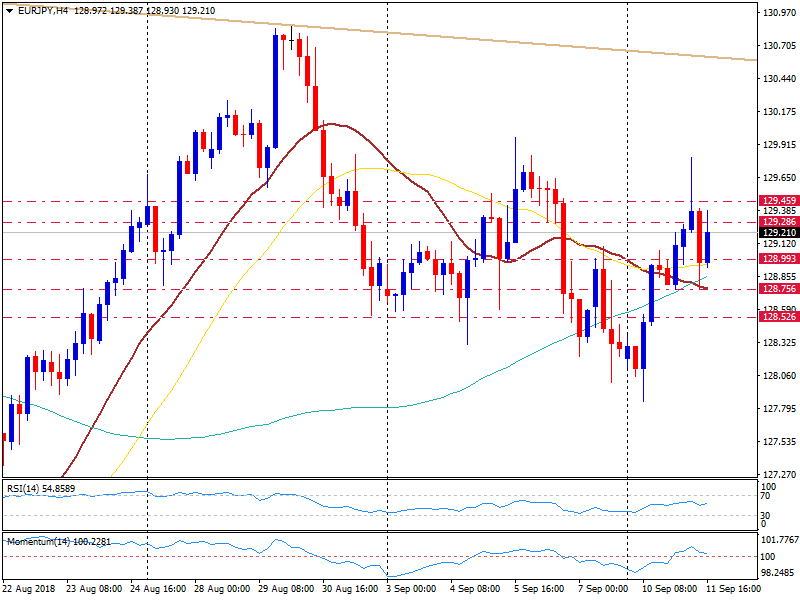Image resolution: width=800 pixels, height=600 pixels.
Task: Click the 22 Aug 2018 date label
Action: [28, 590]
